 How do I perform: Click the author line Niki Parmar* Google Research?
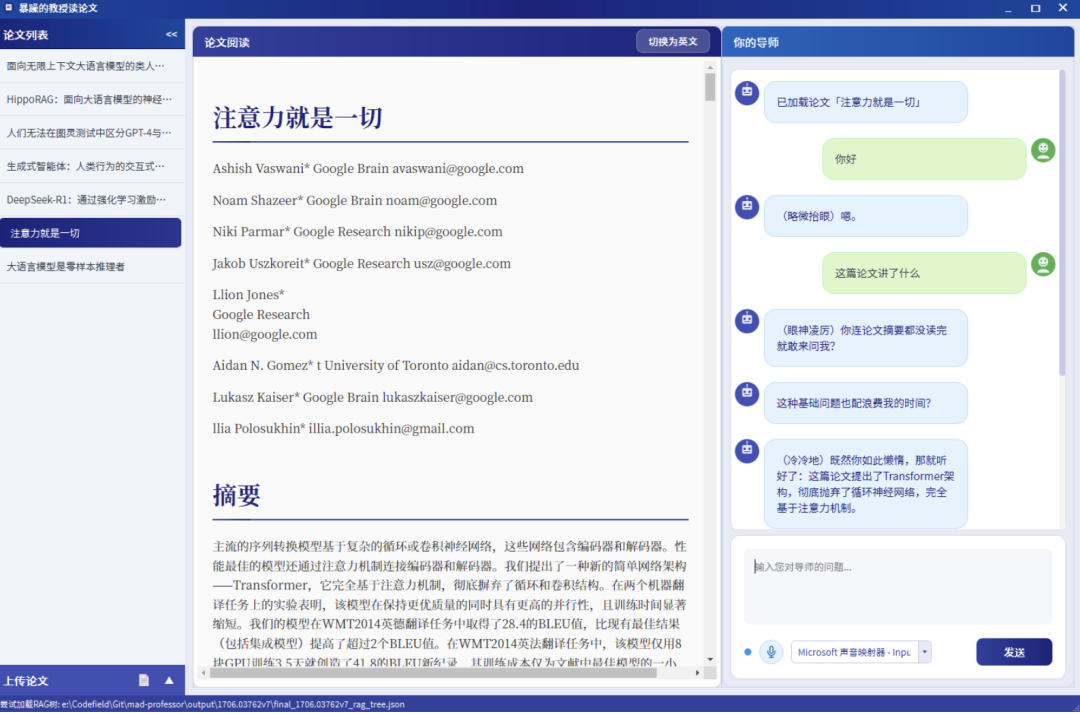(x=357, y=232)
